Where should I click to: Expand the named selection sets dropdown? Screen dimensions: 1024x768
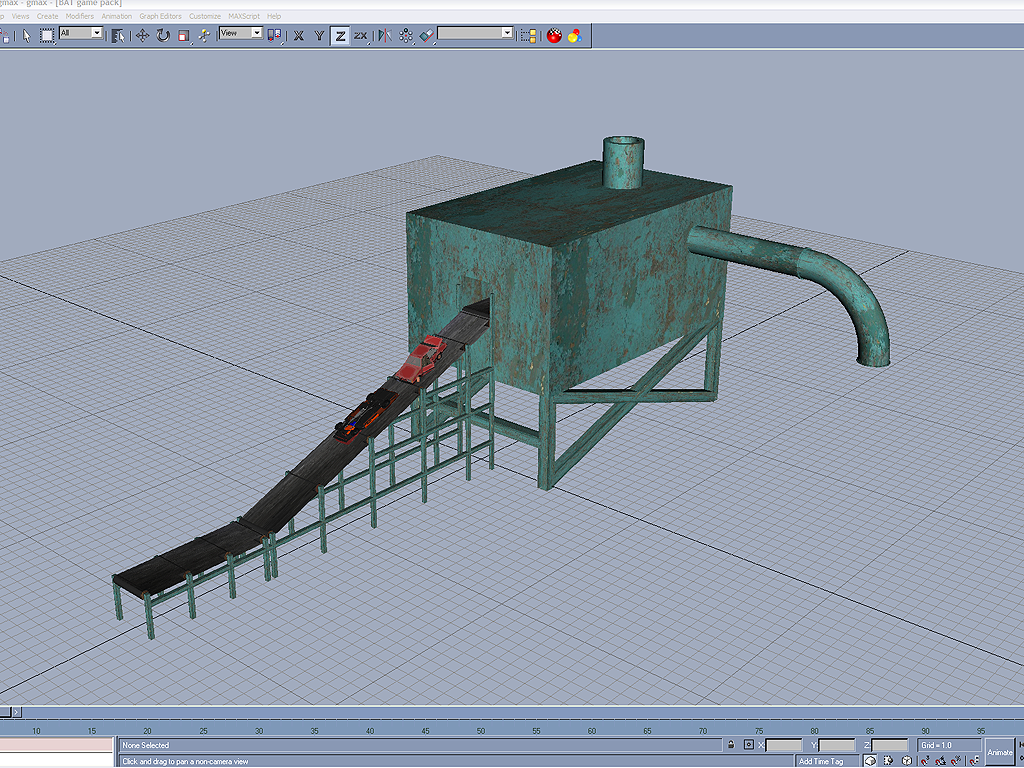coord(507,33)
